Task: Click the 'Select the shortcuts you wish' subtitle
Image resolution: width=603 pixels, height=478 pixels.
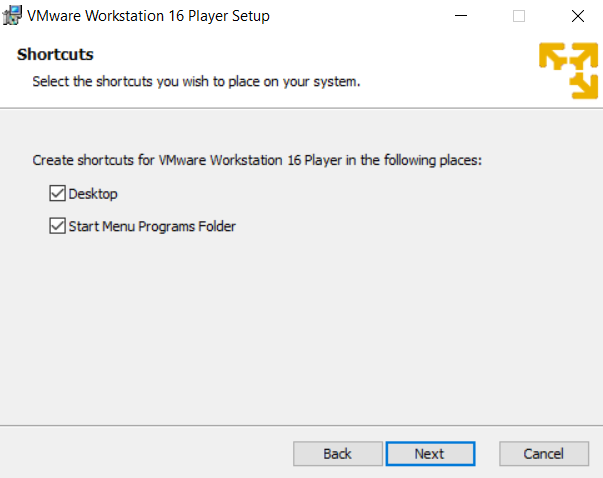Action: pos(196,82)
